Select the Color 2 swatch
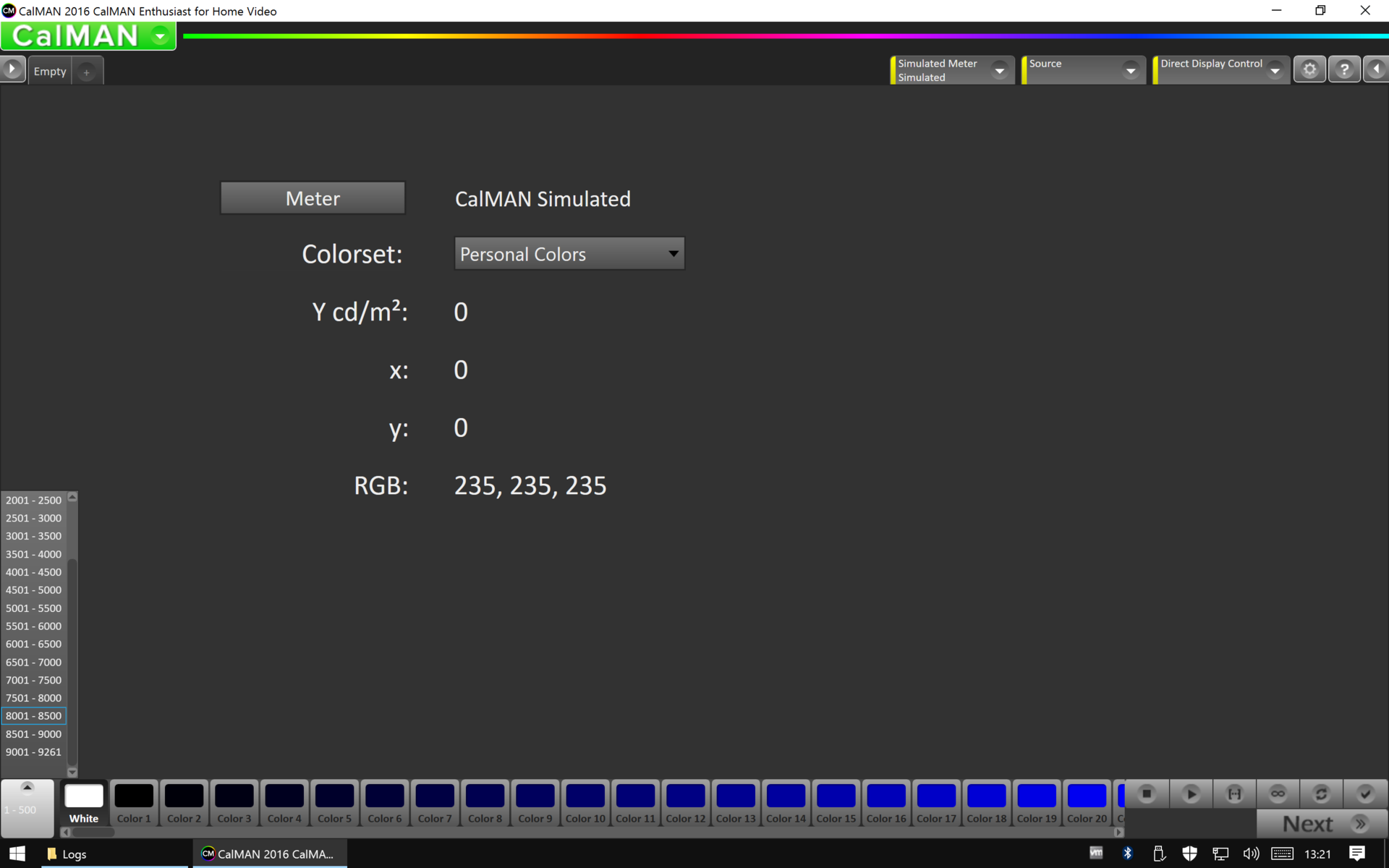1389x868 pixels. click(184, 804)
